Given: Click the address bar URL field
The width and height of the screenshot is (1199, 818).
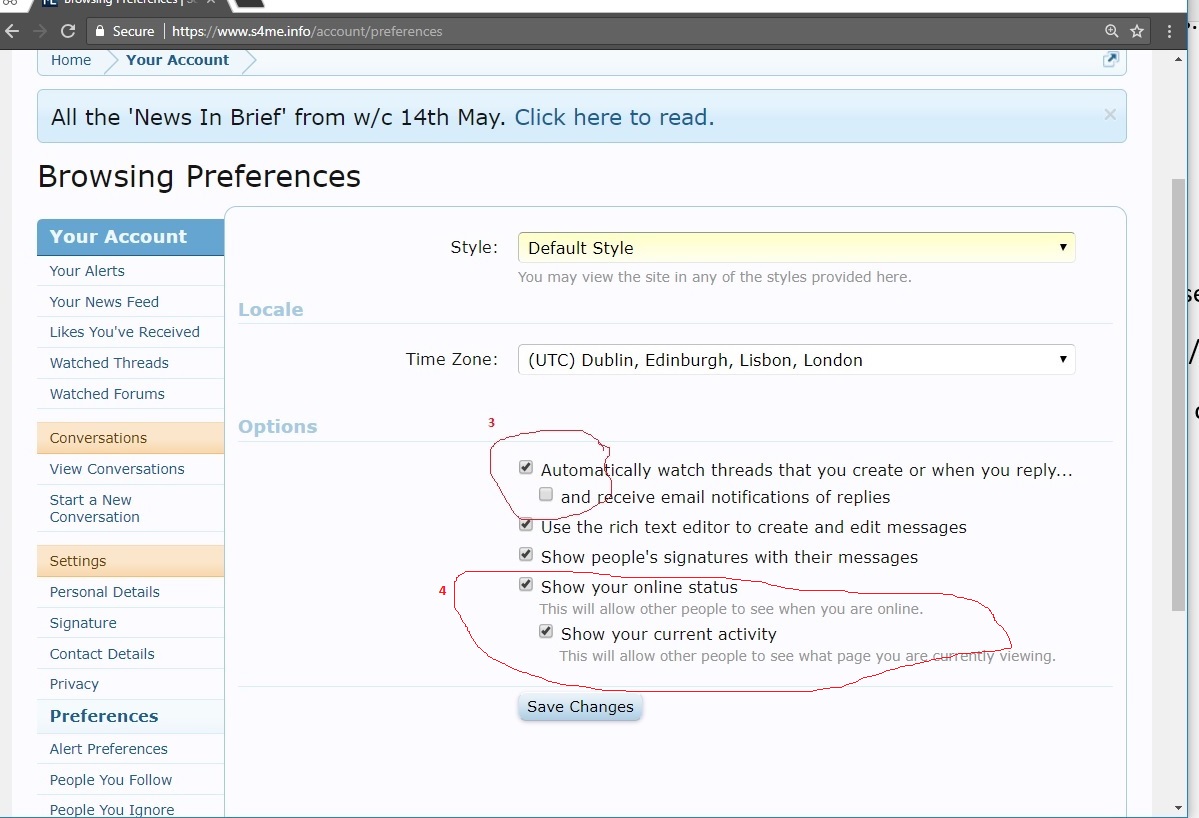Looking at the screenshot, I should (600, 31).
